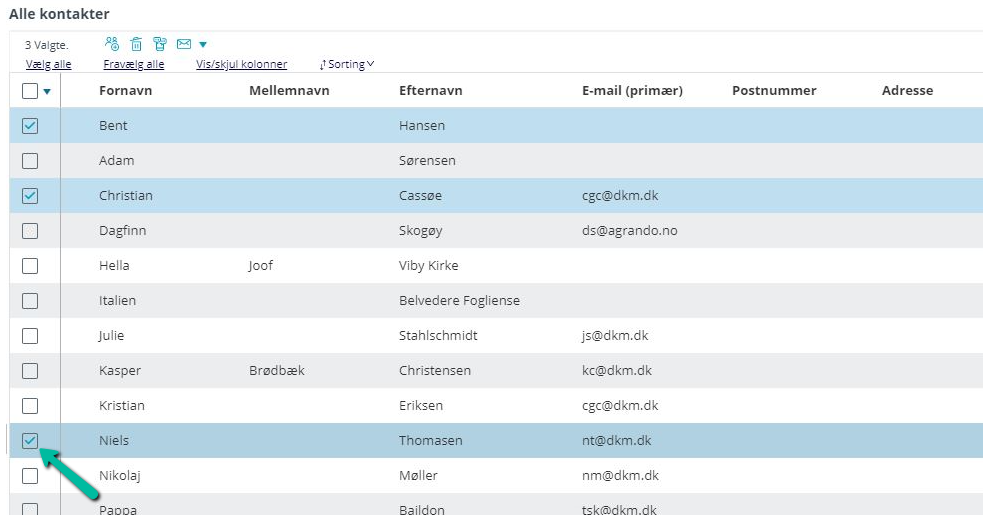Click the surname Belvedere Fogliense
The width and height of the screenshot is (983, 515).
pos(459,300)
